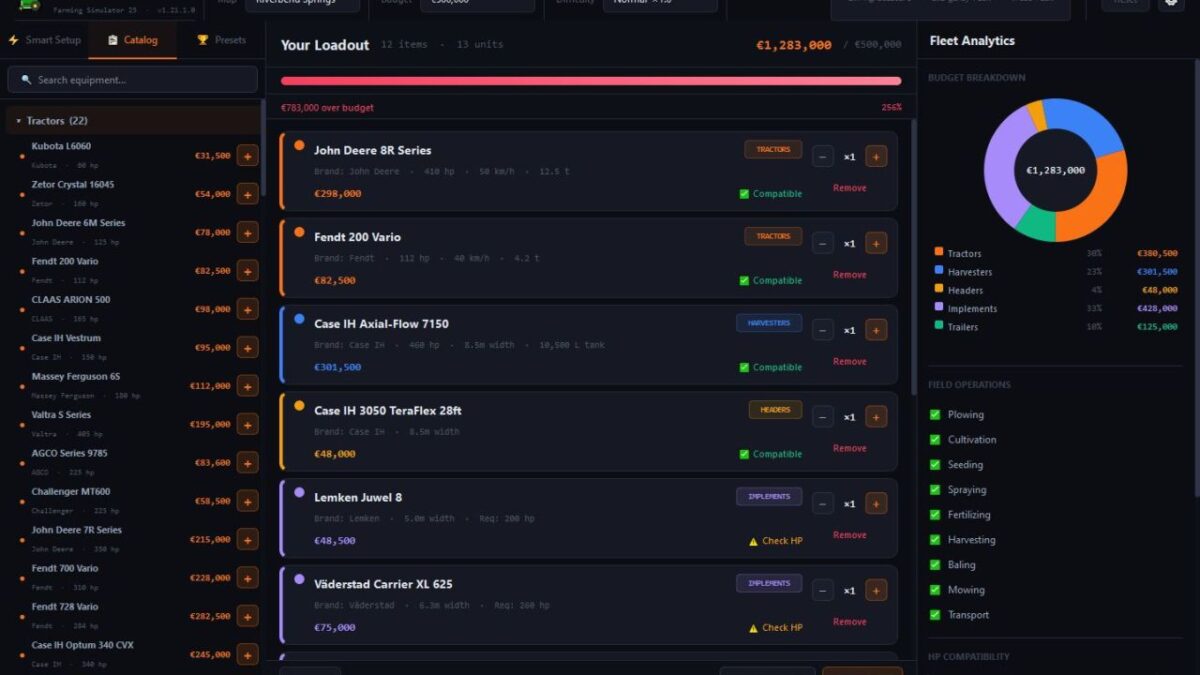Toggle the Fertilizing checkbox
Screen dimensions: 1200x675
click(x=935, y=515)
